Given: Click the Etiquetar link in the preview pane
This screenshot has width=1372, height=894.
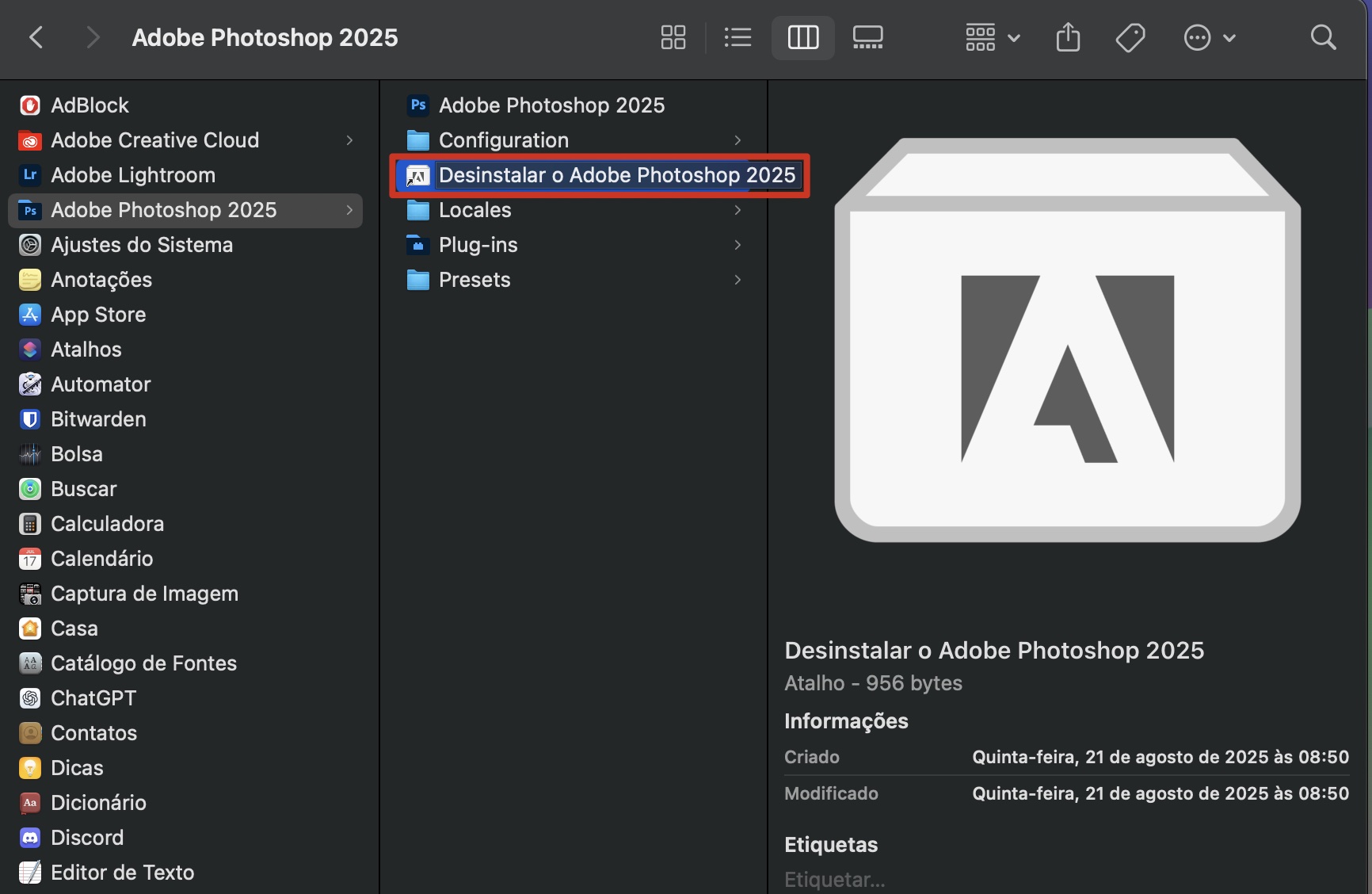Looking at the screenshot, I should [833, 879].
